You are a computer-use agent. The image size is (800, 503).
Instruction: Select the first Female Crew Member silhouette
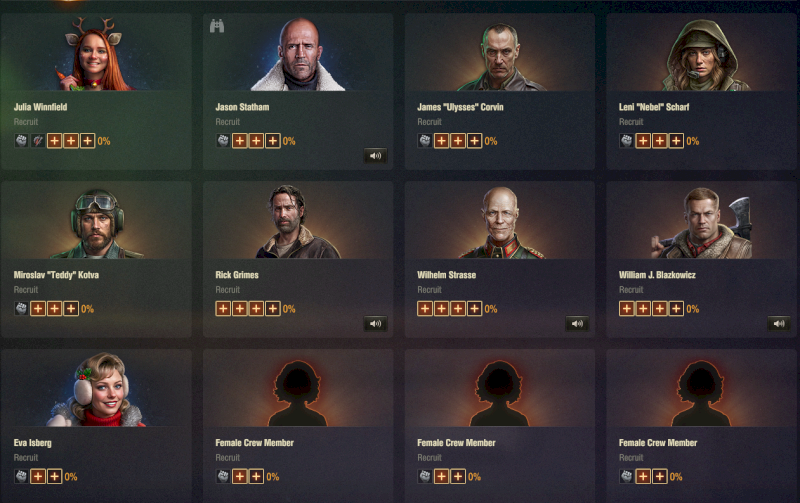[298, 392]
